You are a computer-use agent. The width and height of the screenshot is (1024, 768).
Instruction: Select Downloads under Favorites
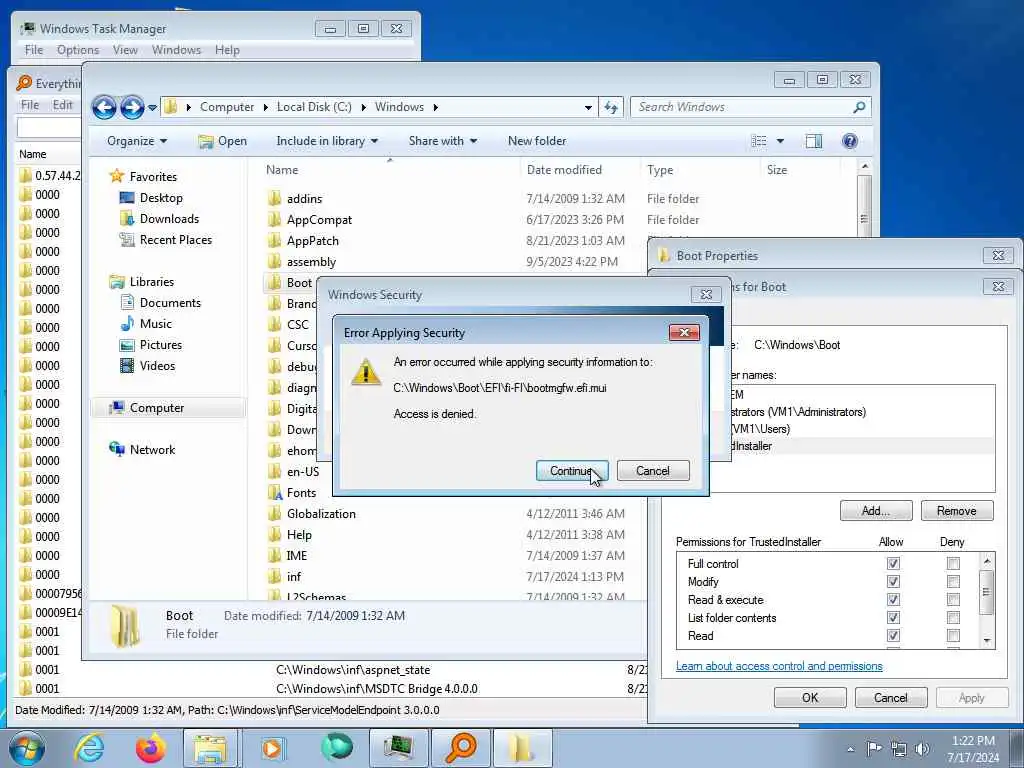click(x=169, y=219)
